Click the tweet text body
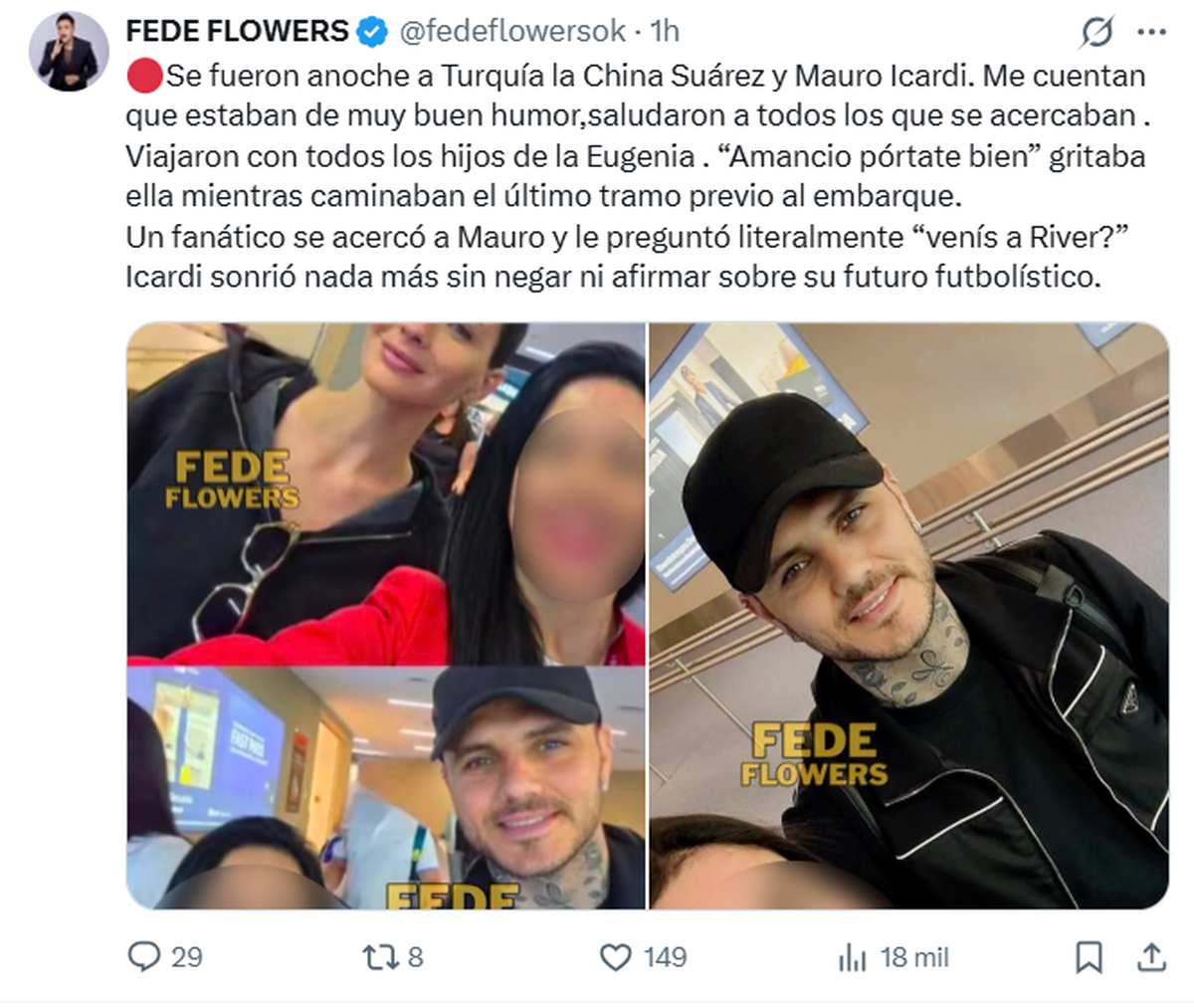 click(637, 176)
